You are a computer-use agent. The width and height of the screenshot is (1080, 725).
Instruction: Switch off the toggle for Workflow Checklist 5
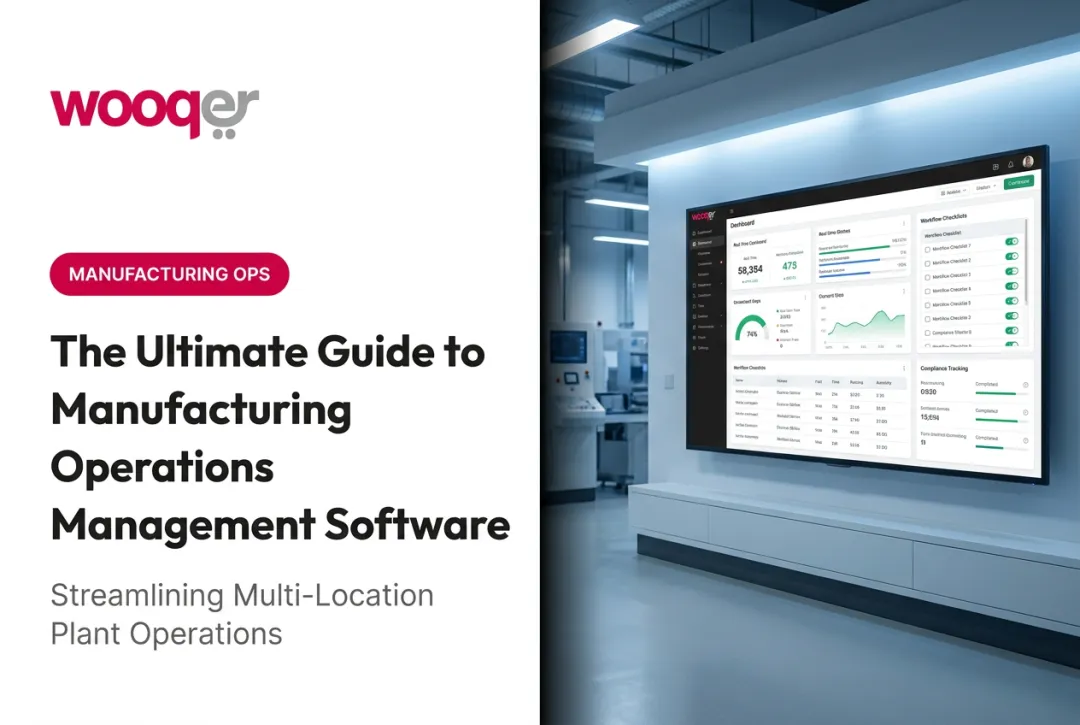click(1012, 301)
